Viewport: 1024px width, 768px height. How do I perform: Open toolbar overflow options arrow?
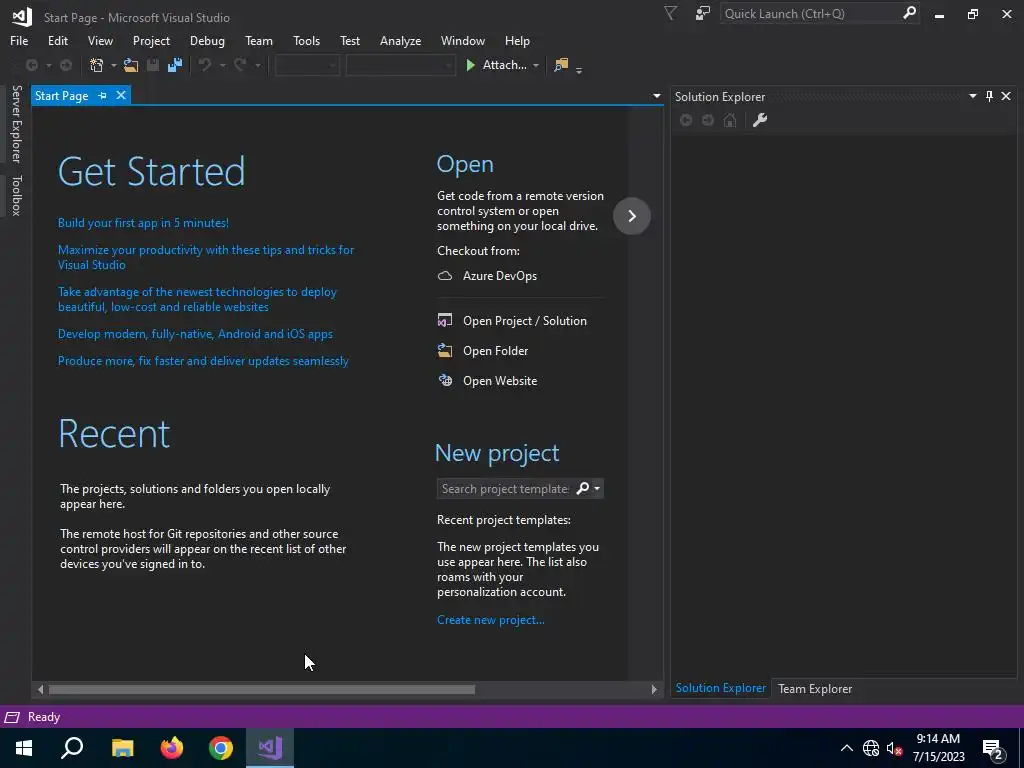(x=579, y=69)
